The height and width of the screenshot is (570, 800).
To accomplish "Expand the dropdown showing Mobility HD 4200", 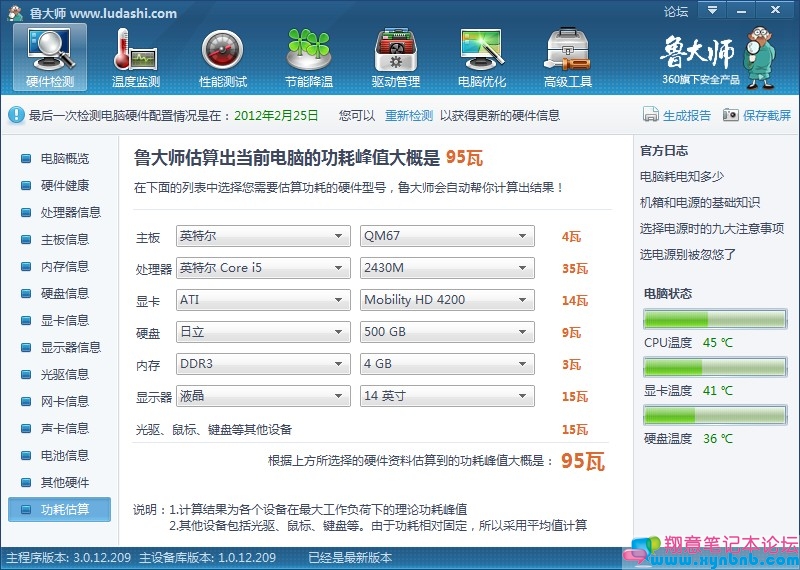I will tap(447, 300).
